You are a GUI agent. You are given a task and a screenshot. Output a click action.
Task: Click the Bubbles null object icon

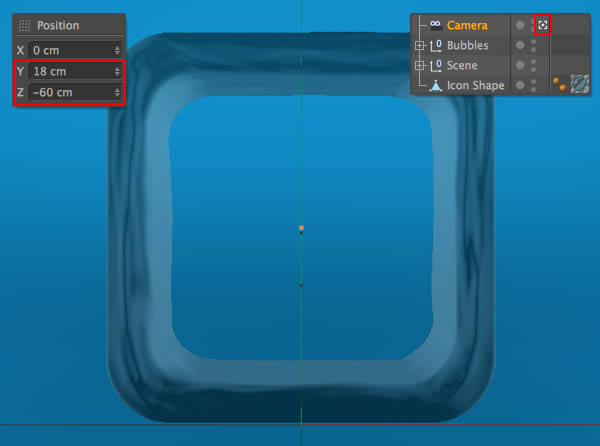pos(436,46)
